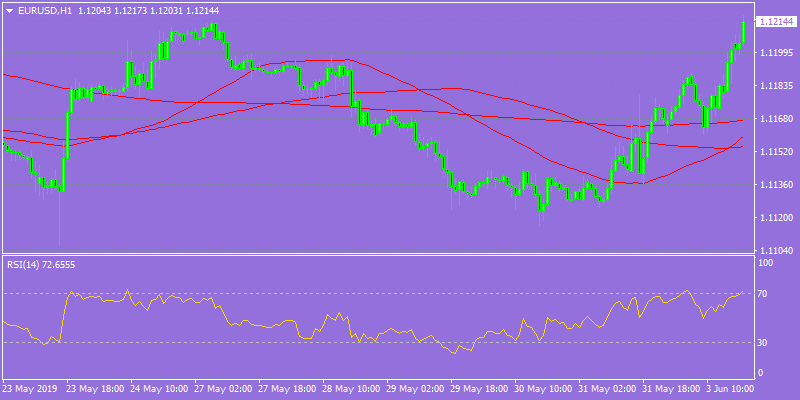Screen dimensions: 800x400
Task: Select time label 23 May 18:00
Action: (x=95, y=389)
